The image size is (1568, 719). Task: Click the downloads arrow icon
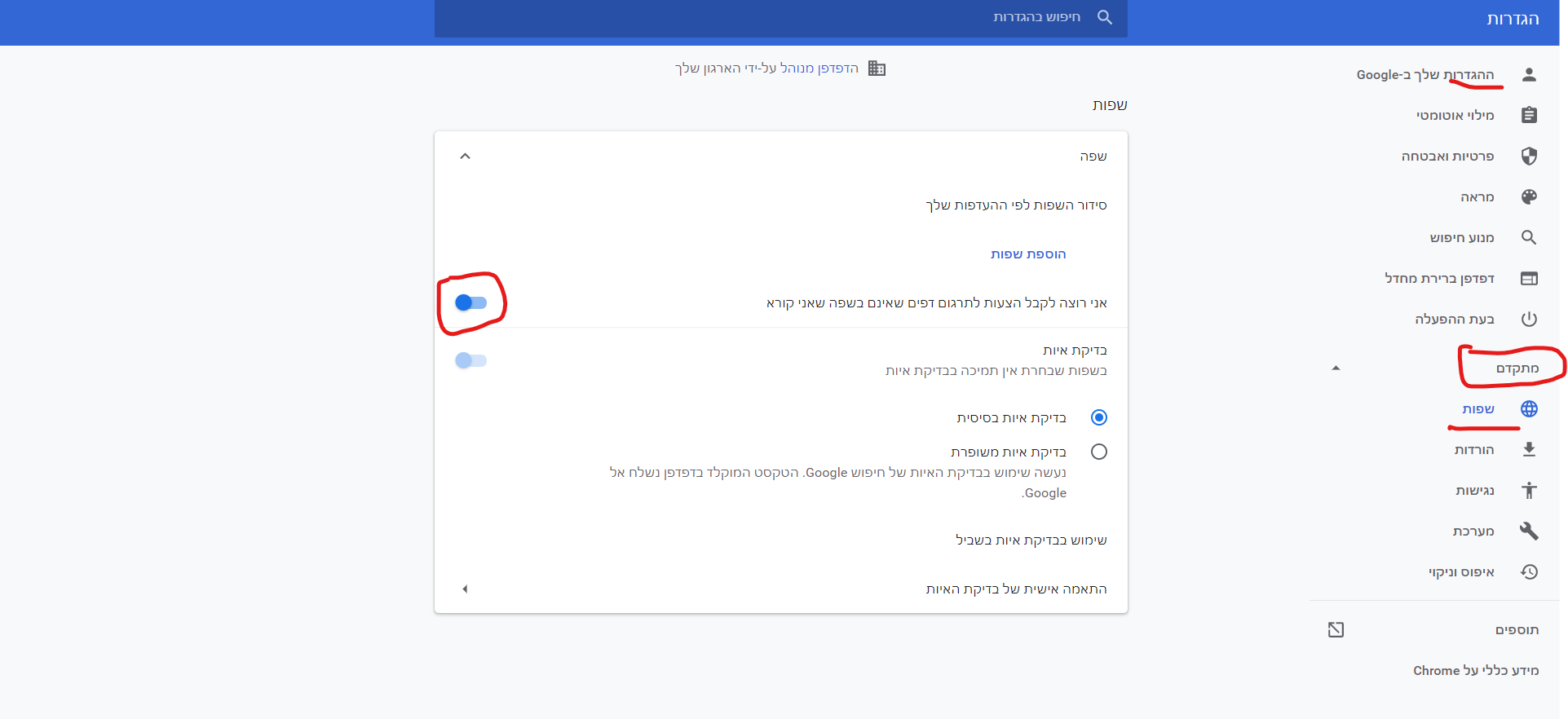tap(1529, 450)
